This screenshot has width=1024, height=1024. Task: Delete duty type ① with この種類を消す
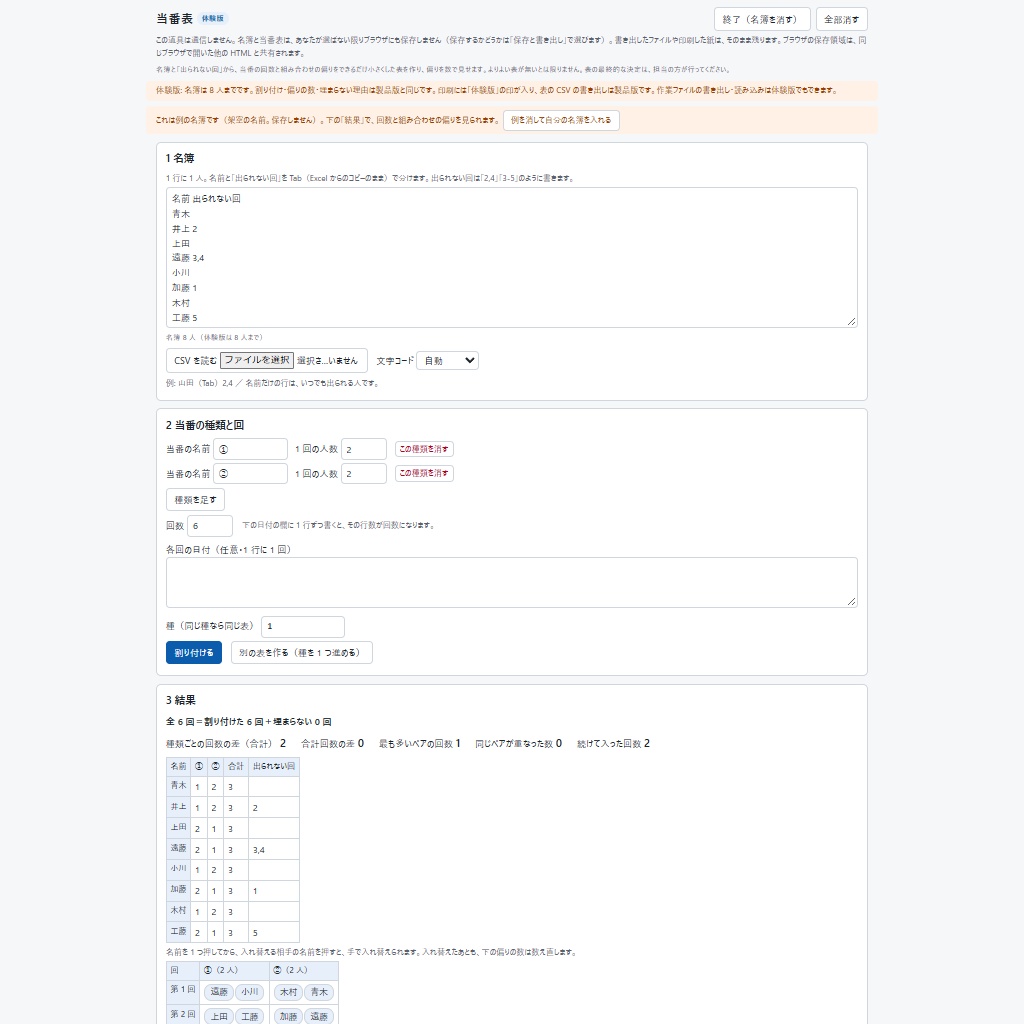coord(424,449)
